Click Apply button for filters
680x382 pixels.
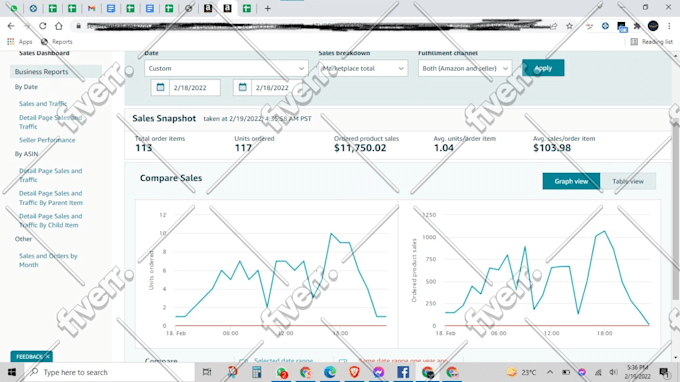pos(543,68)
